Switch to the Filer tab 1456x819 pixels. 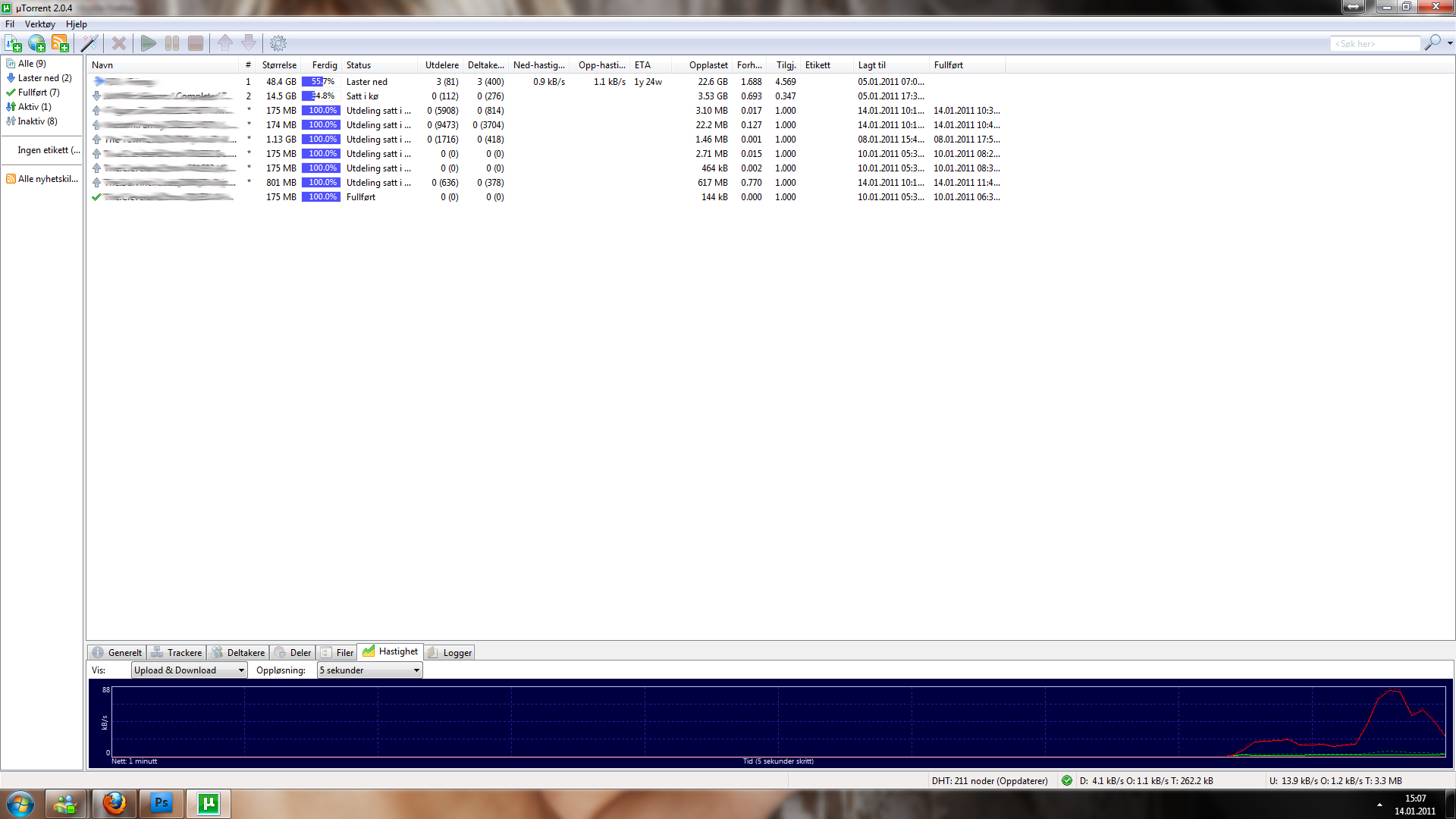pos(337,652)
